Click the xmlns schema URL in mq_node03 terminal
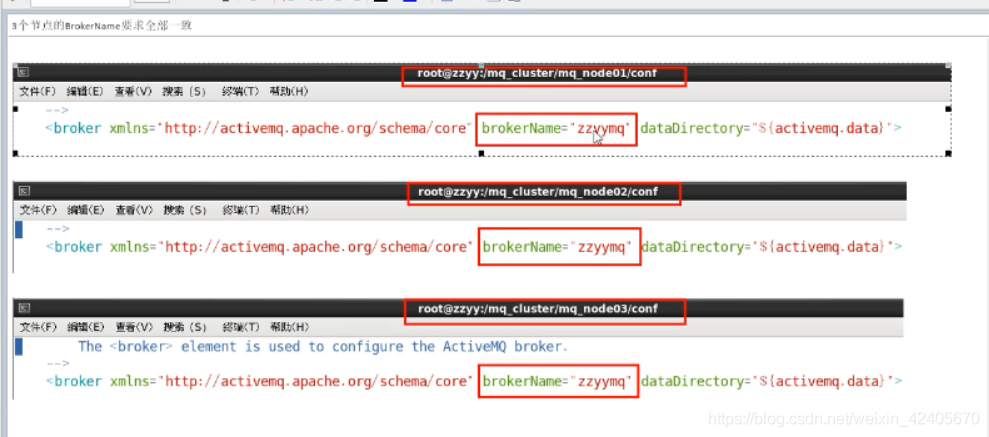Image resolution: width=989 pixels, height=437 pixels. point(315,382)
